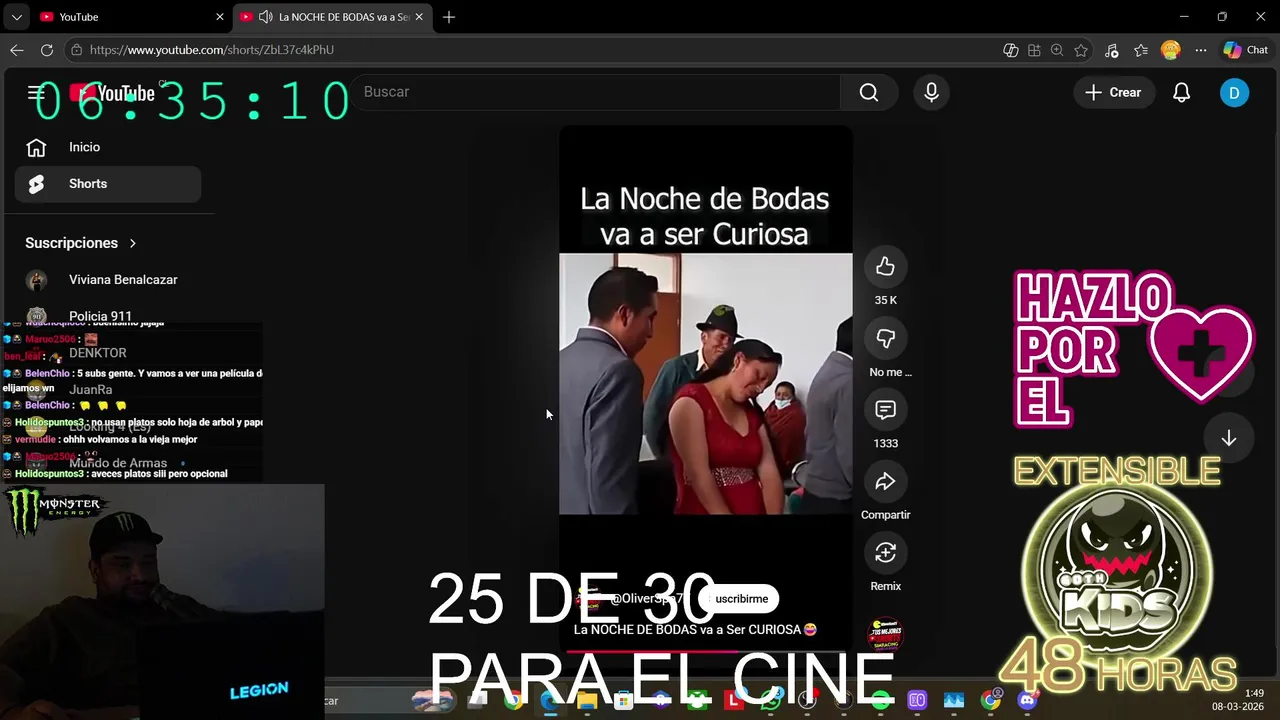Open the Edge profile avatar

click(1171, 50)
